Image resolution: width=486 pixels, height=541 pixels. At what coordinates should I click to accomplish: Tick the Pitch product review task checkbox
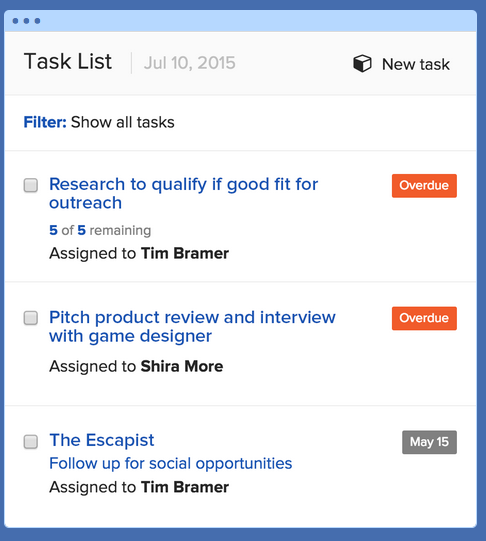point(31,318)
